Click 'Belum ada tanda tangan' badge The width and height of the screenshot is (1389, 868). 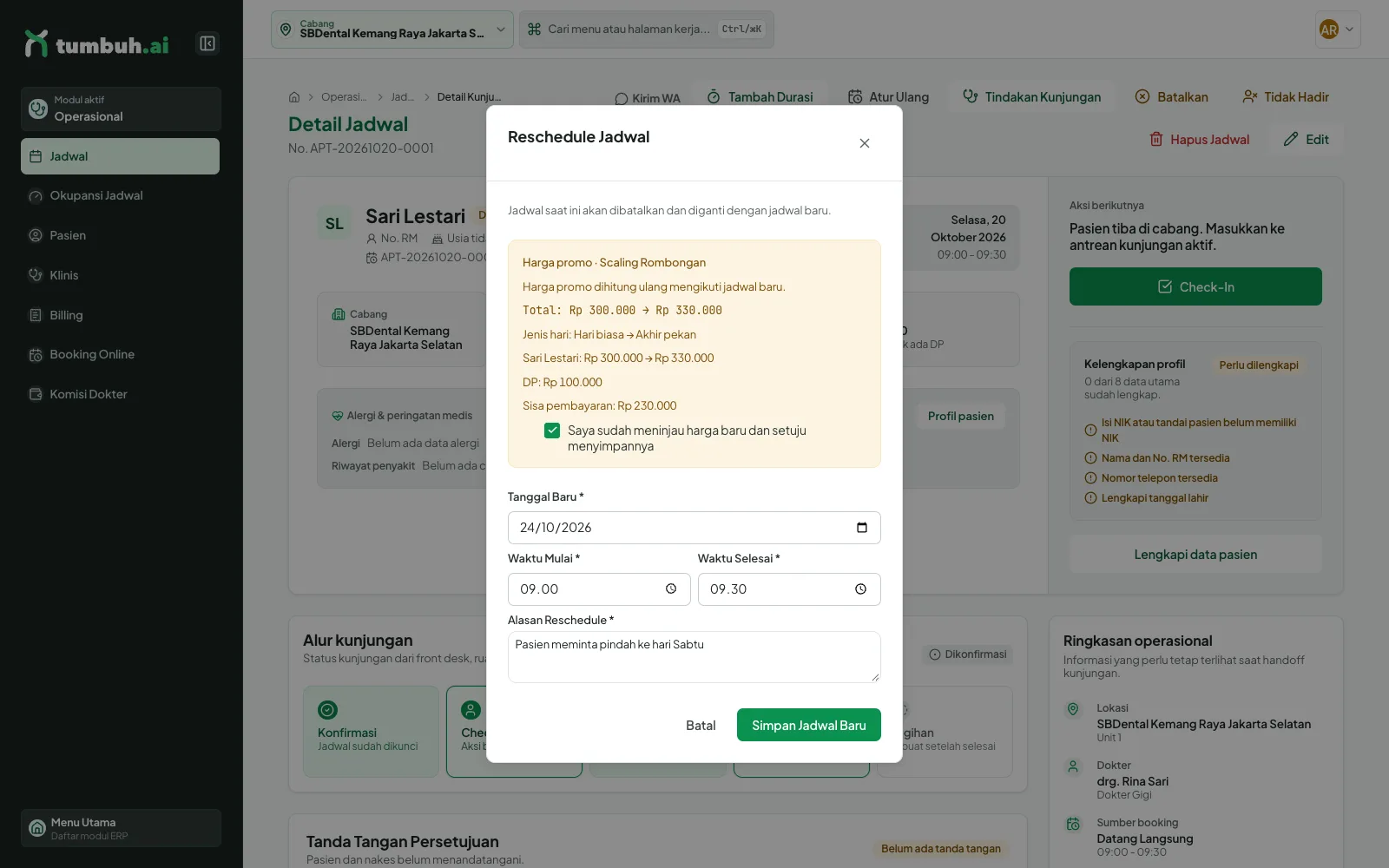[x=941, y=849]
